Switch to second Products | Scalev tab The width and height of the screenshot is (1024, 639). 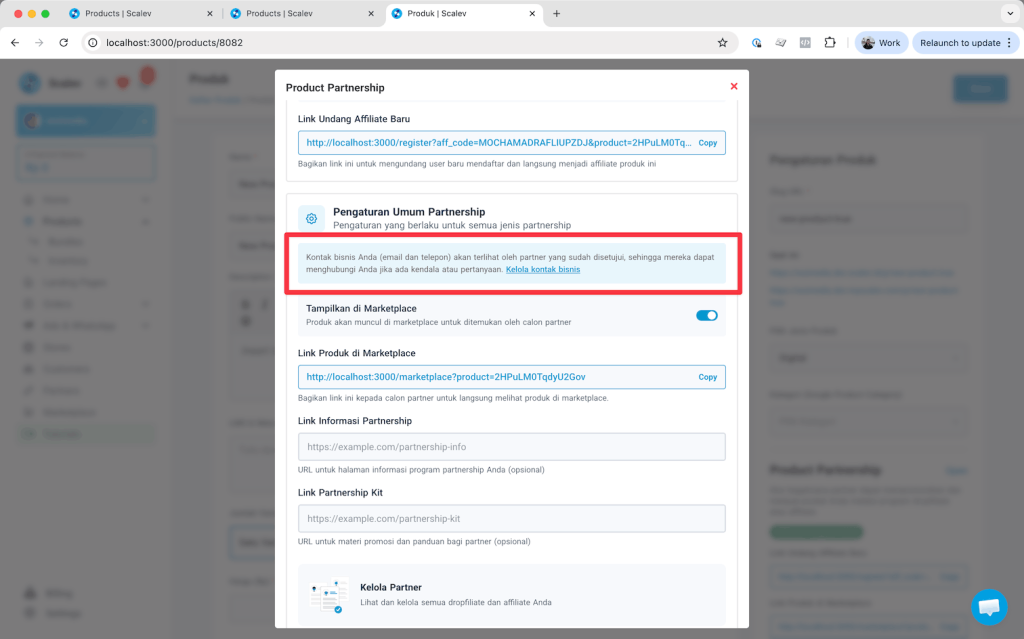(302, 13)
